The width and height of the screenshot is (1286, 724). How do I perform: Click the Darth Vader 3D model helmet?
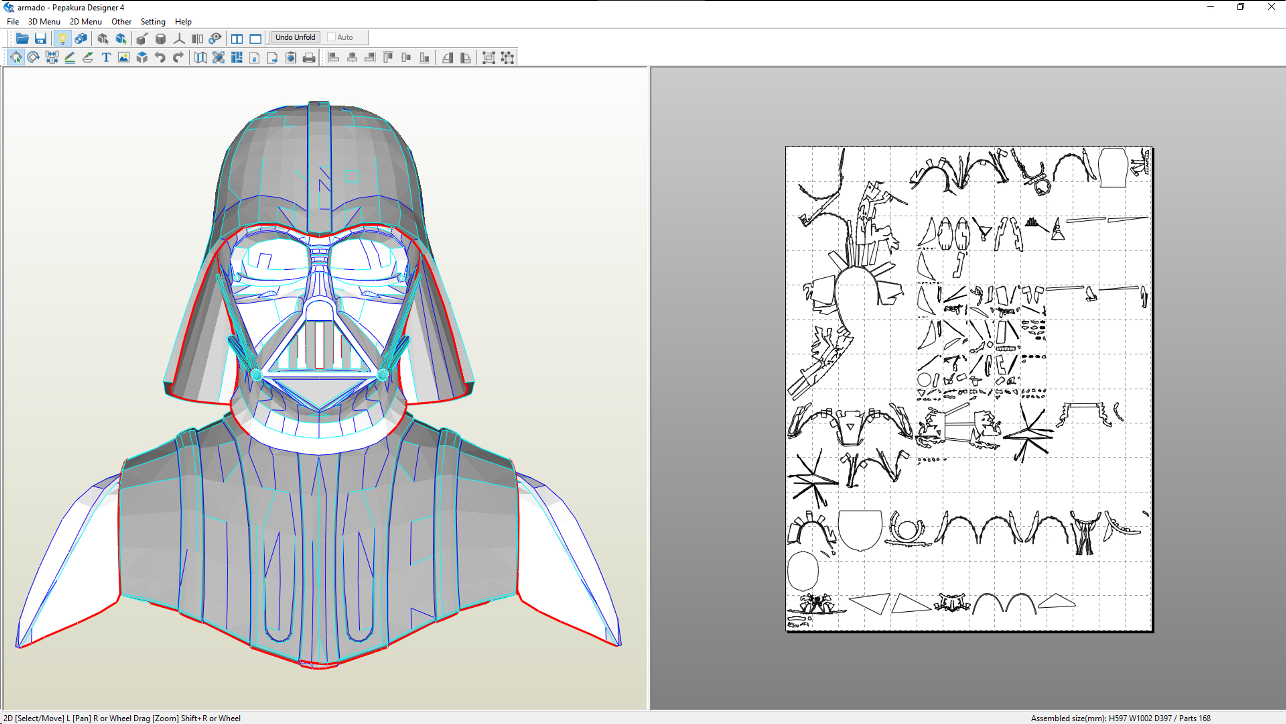pyautogui.click(x=319, y=255)
